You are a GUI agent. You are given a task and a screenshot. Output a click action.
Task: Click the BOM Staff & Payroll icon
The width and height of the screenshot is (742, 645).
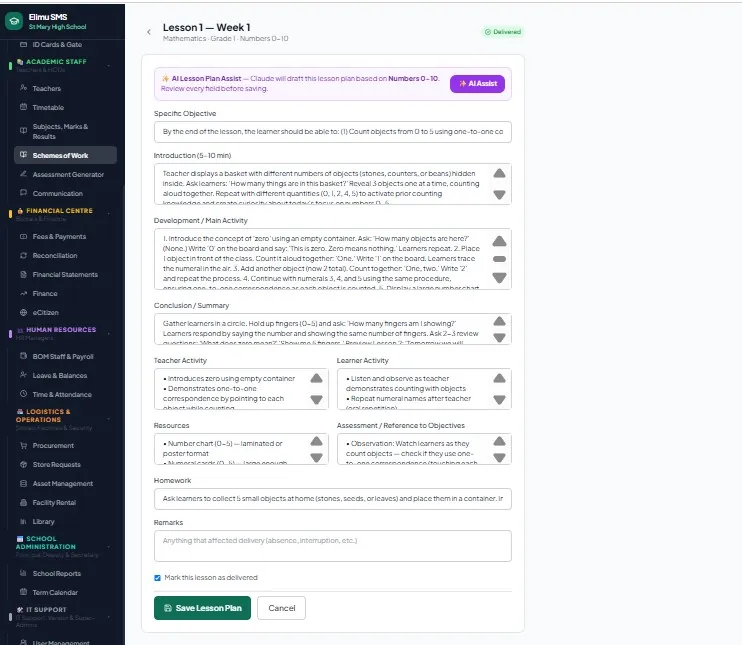tap(23, 356)
